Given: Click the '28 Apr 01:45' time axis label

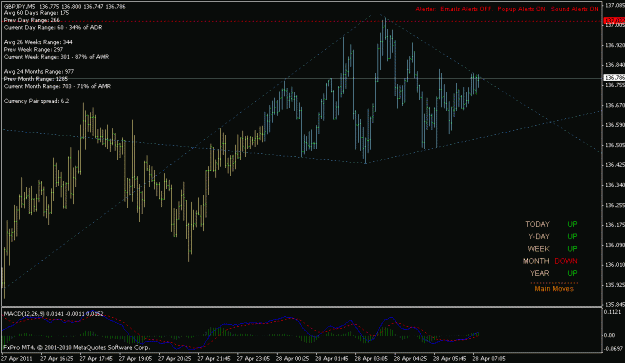Looking at the screenshot, I should (x=332, y=359).
